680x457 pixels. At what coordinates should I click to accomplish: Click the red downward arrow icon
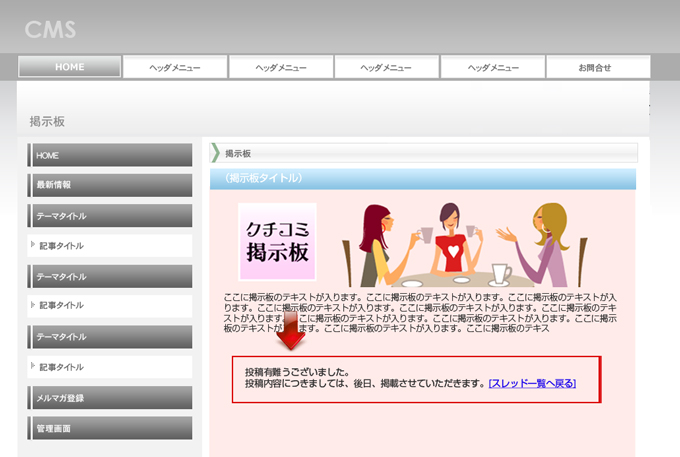coord(292,335)
